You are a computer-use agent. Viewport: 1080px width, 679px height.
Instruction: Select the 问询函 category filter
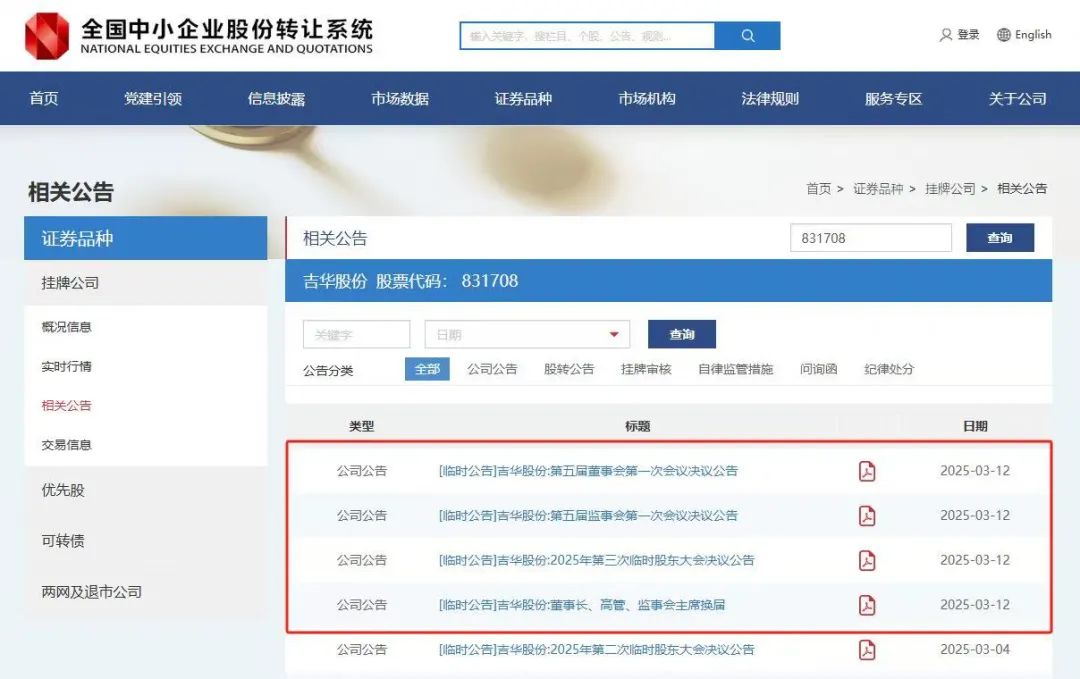point(818,369)
